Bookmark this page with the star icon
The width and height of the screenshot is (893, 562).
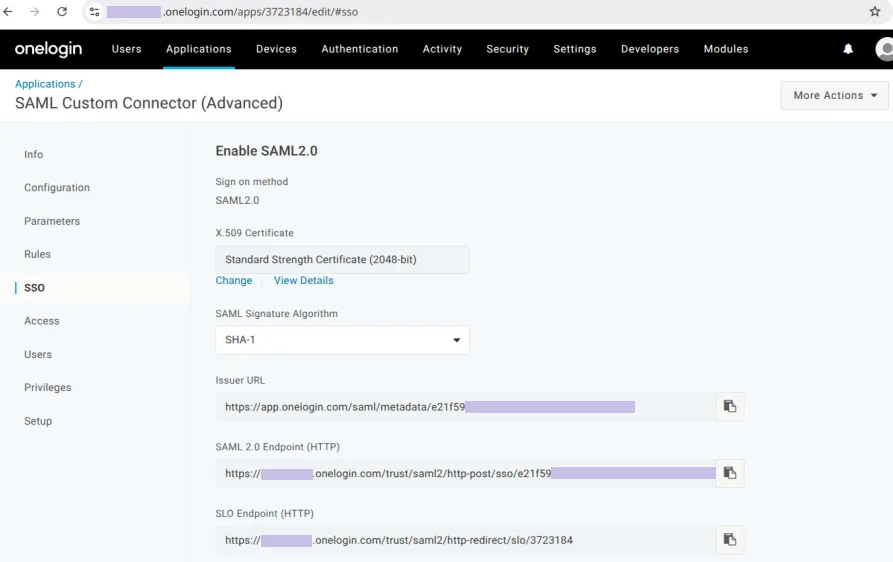click(875, 11)
